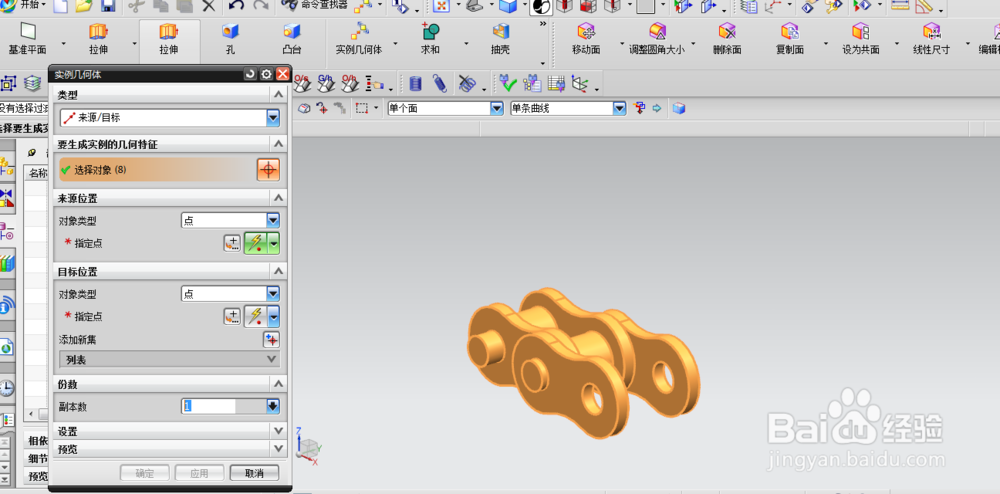Select the 求和 unite tool
Viewport: 1000px width, 494px height.
(430, 39)
